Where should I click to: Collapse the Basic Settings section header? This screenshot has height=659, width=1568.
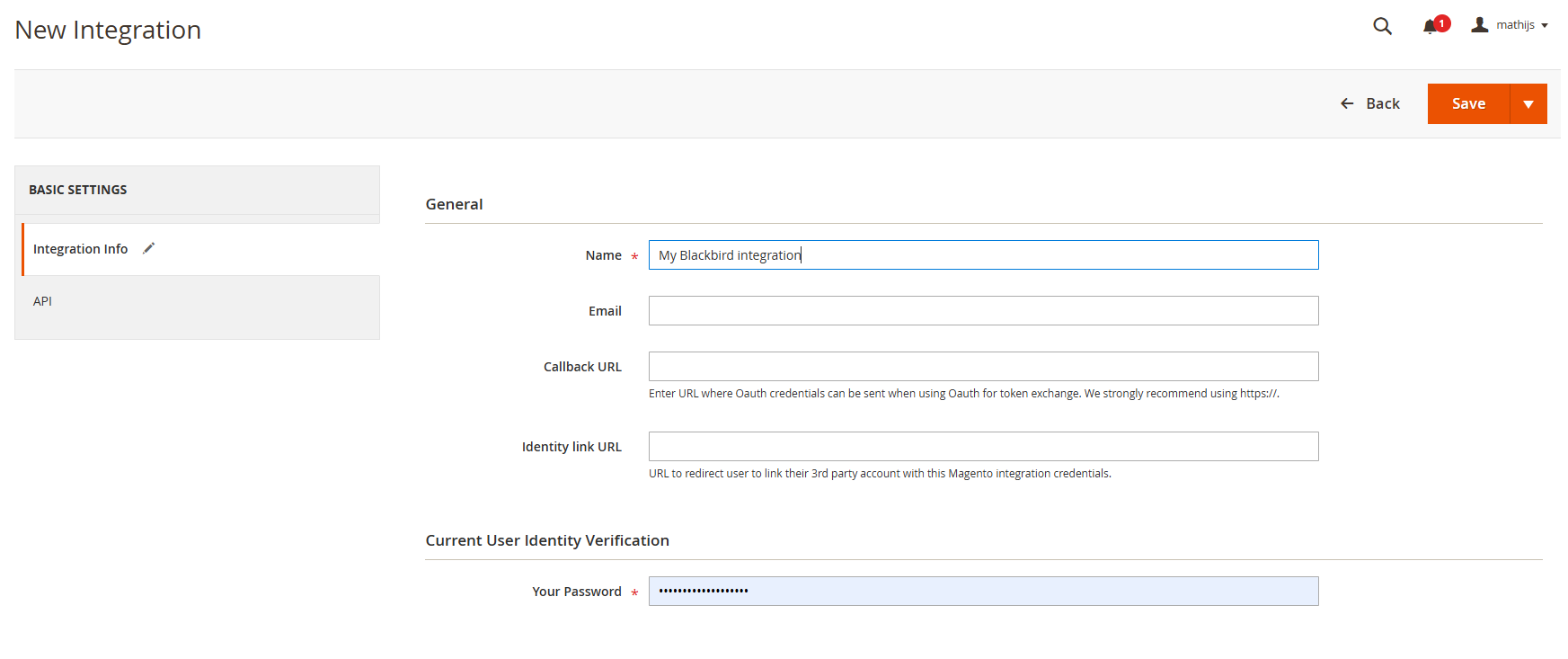coord(198,190)
